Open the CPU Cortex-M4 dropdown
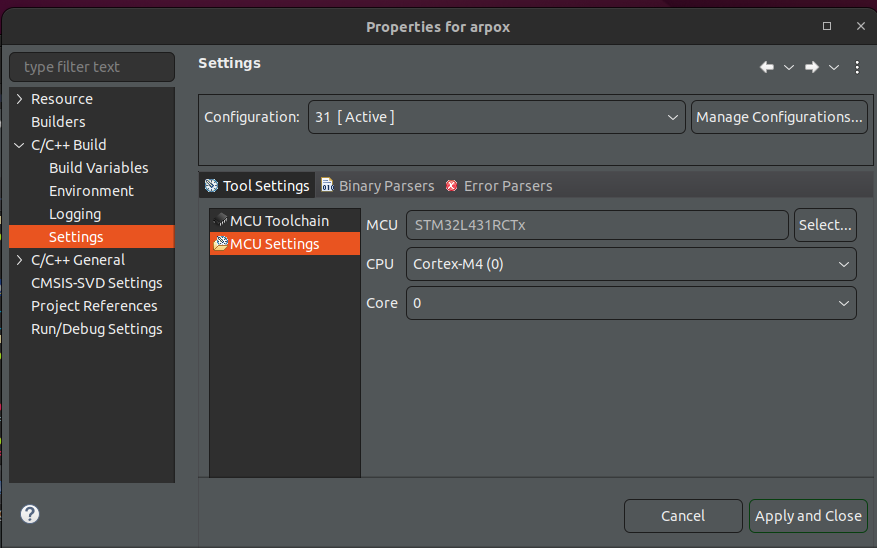The width and height of the screenshot is (877, 548). point(631,265)
